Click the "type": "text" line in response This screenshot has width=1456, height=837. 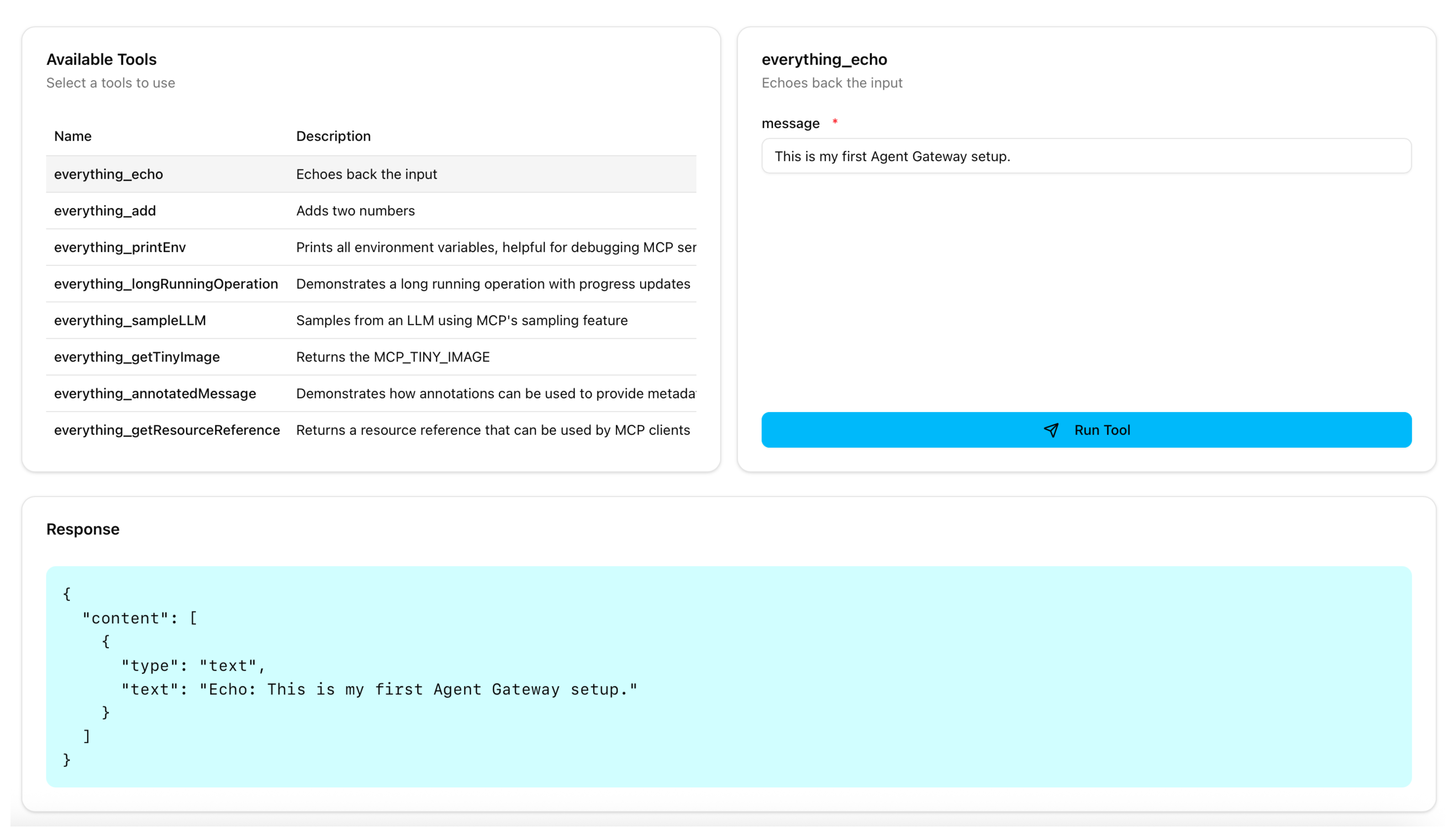(x=193, y=666)
